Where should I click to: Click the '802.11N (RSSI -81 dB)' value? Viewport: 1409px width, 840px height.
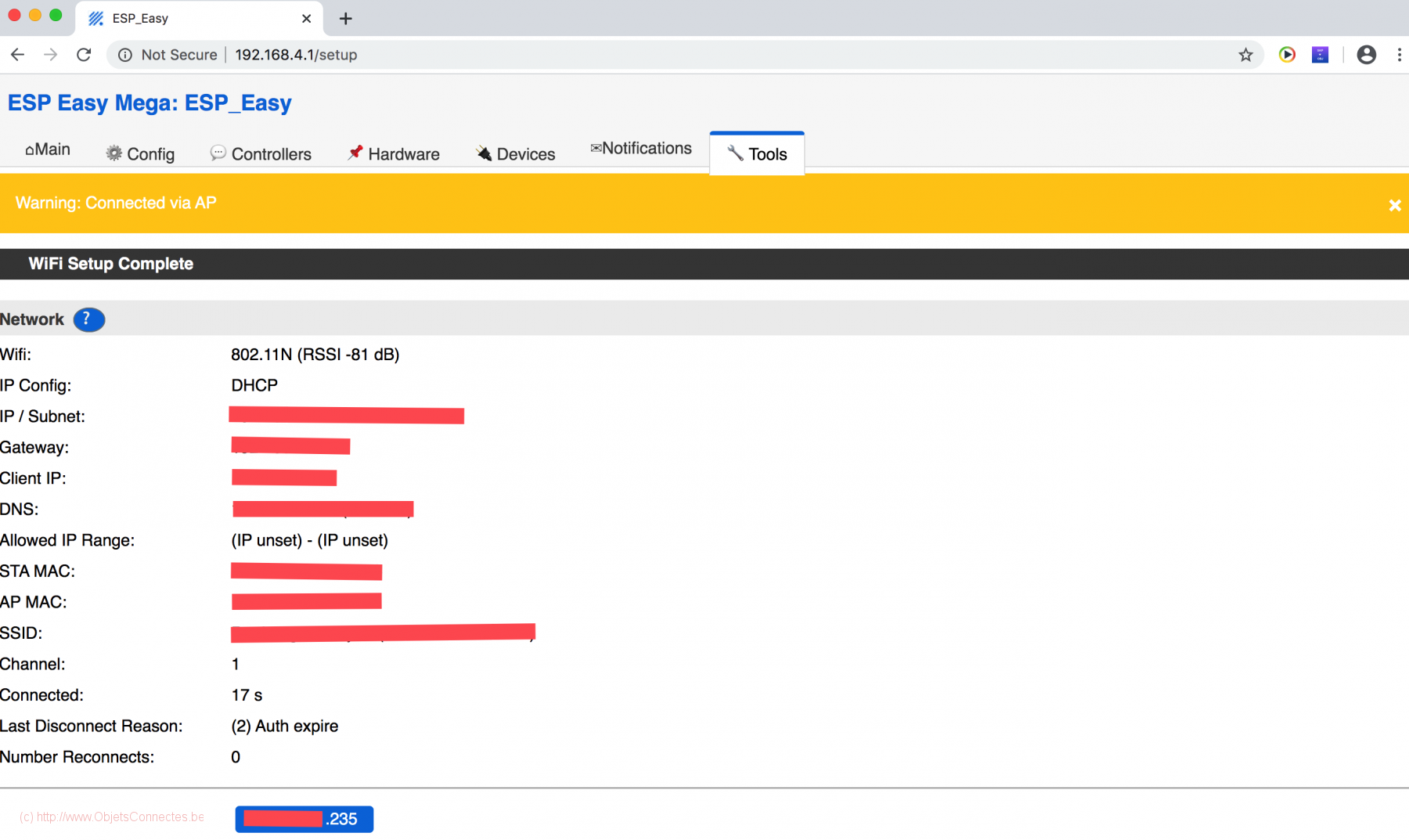pyautogui.click(x=315, y=355)
